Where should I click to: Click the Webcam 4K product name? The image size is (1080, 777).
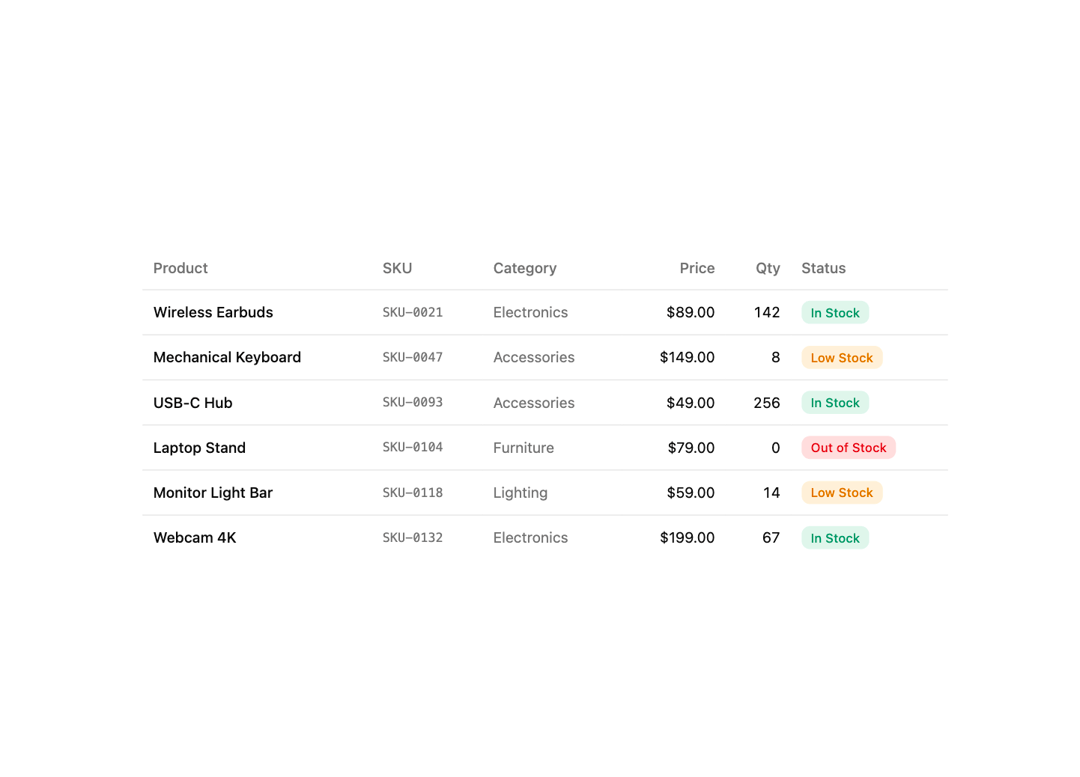click(x=195, y=538)
